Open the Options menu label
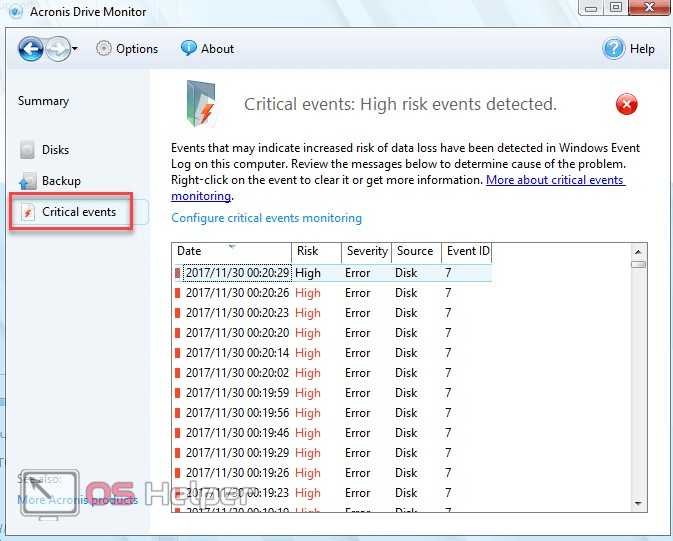The width and height of the screenshot is (673, 541). point(137,49)
